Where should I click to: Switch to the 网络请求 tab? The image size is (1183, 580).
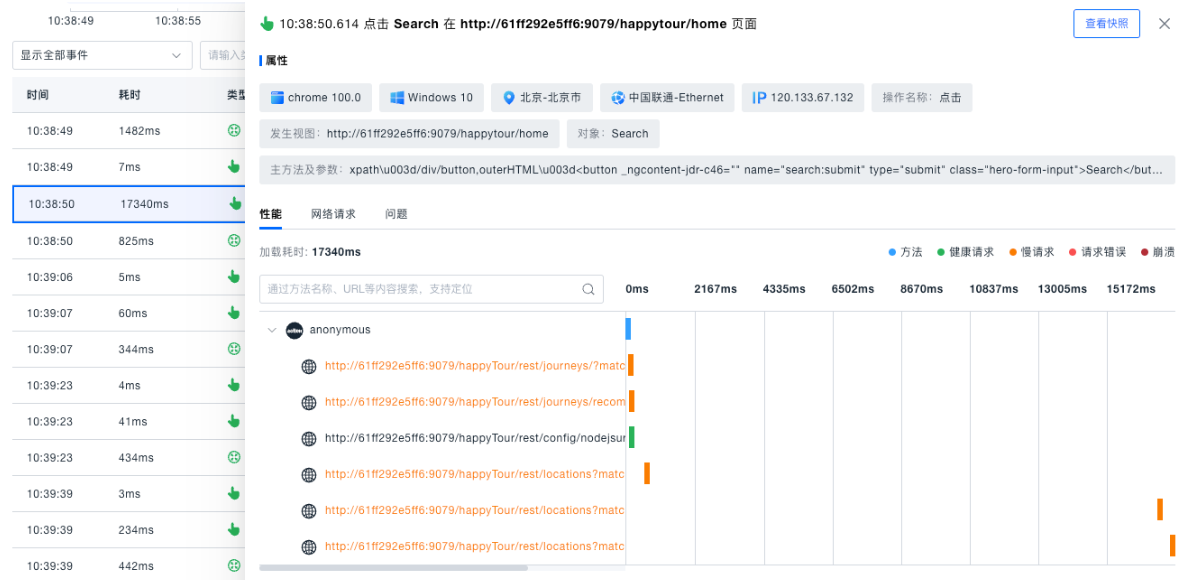click(333, 214)
